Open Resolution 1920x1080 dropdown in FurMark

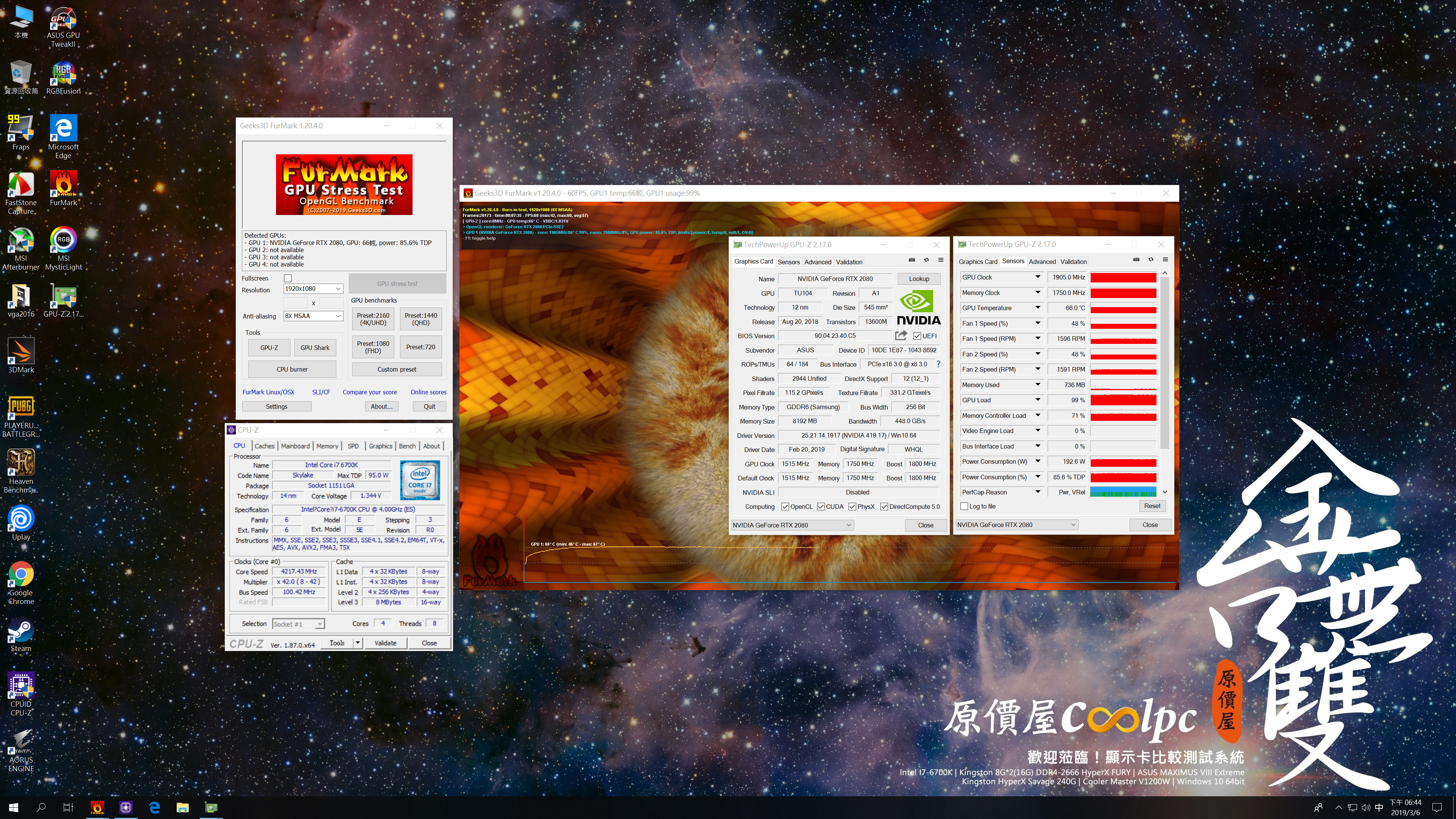click(x=313, y=289)
